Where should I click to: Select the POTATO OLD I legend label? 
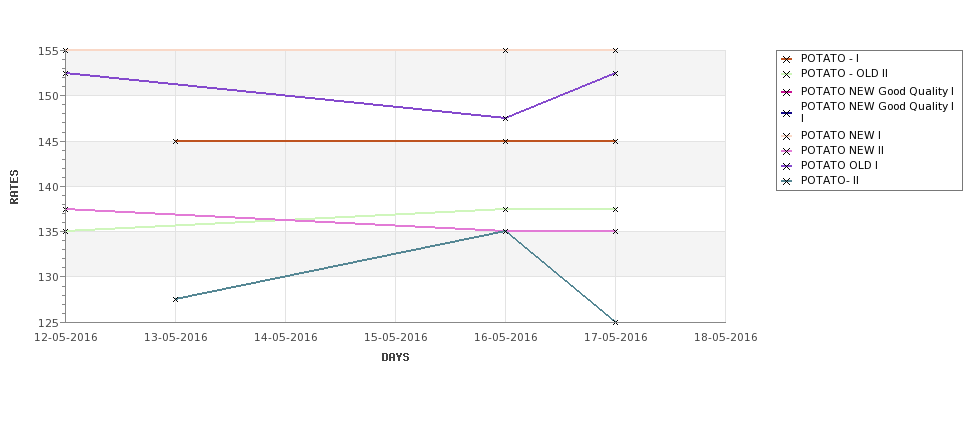839,165
